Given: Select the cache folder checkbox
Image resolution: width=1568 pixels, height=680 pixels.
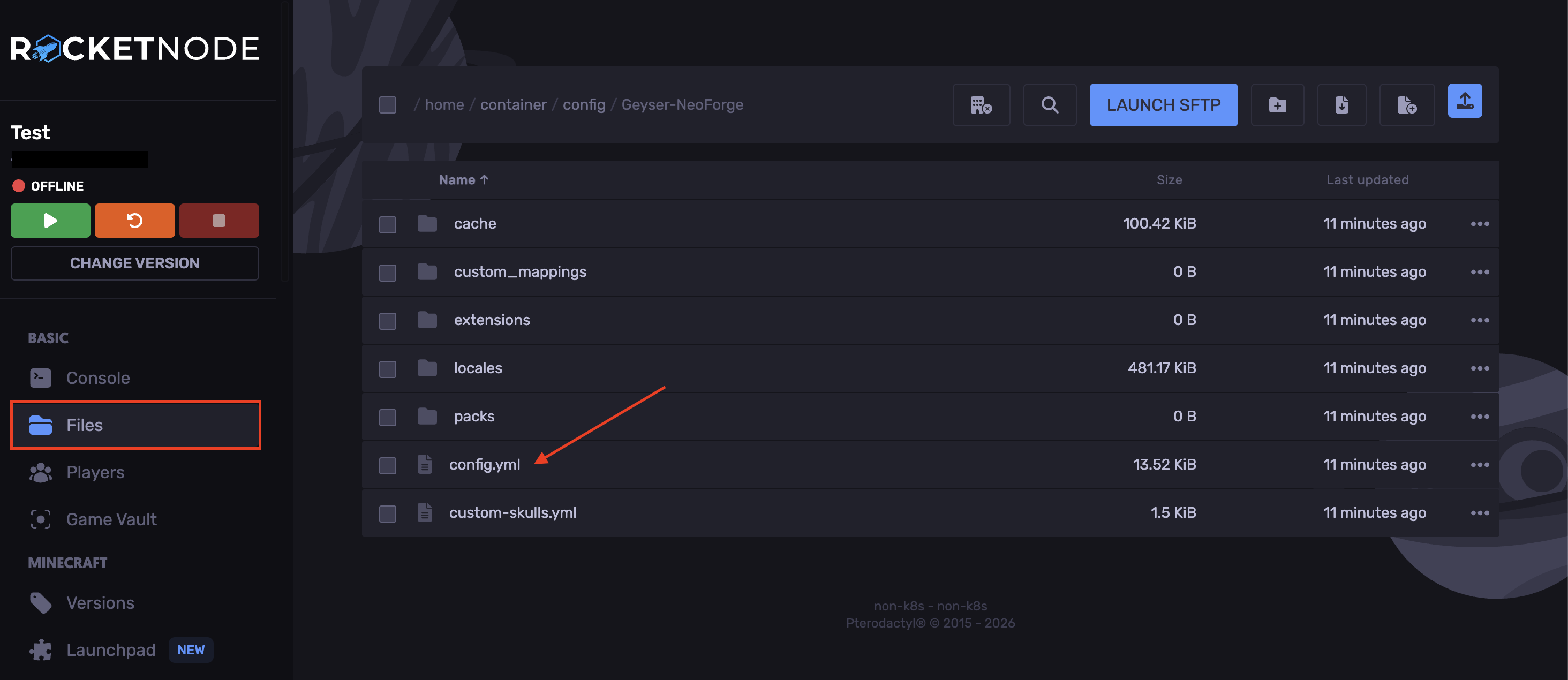Looking at the screenshot, I should pos(388,224).
